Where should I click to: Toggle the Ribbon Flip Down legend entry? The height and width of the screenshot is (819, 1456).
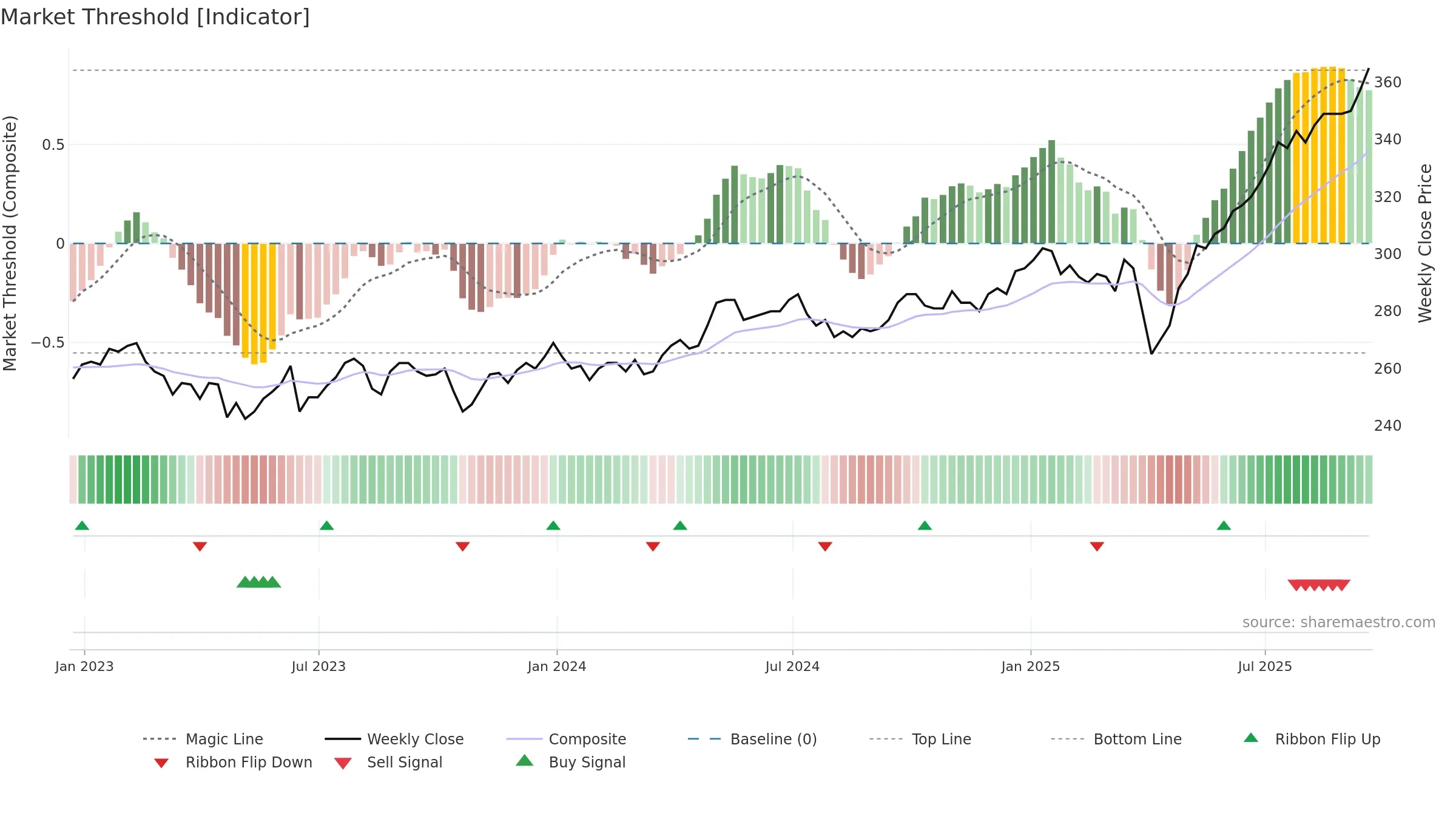pos(232,763)
